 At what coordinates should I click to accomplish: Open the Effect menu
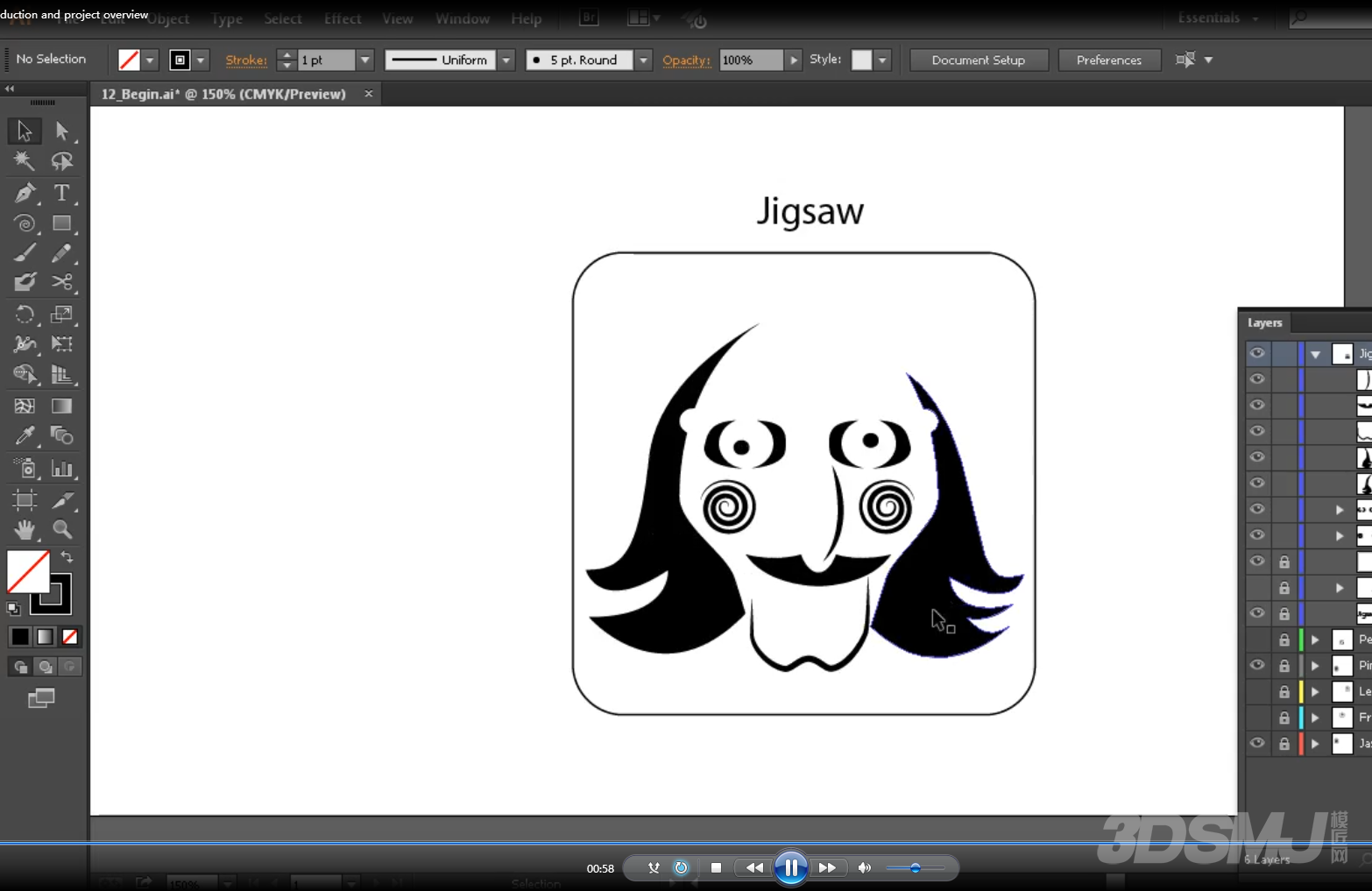(343, 18)
